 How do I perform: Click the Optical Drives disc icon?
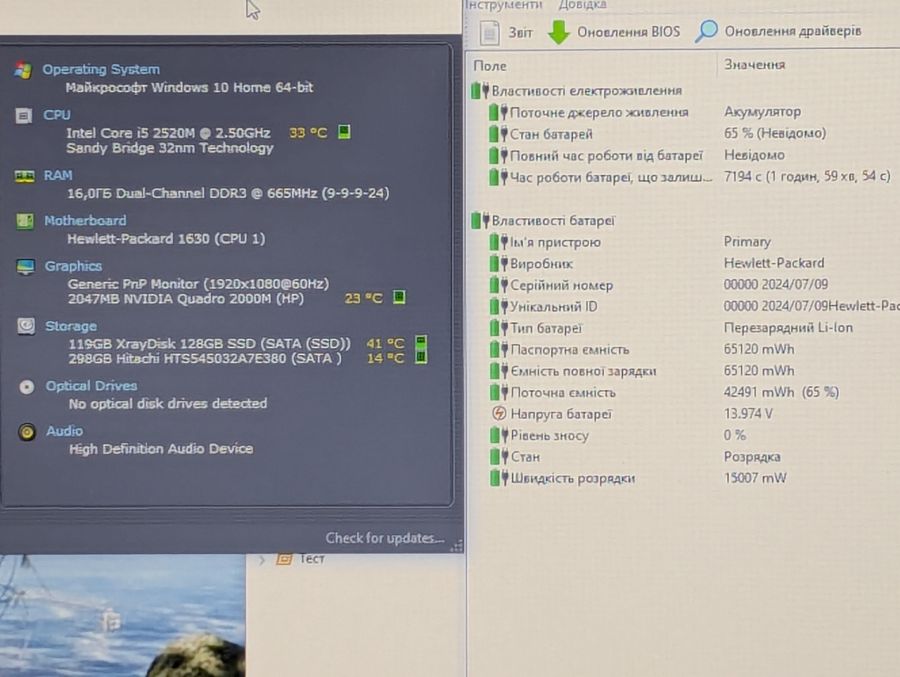pos(26,387)
